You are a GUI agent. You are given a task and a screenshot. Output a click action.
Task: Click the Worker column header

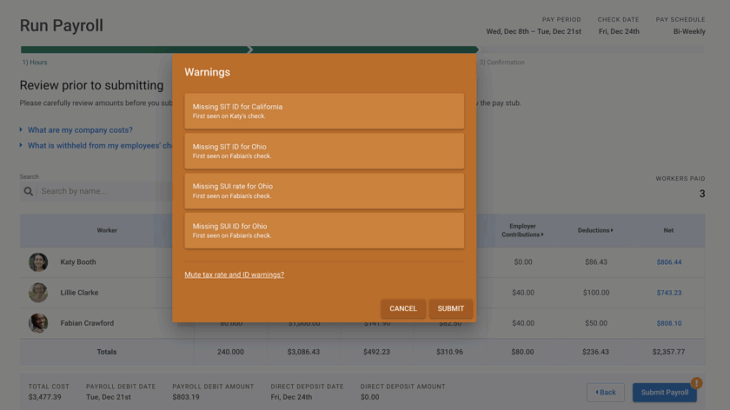click(x=107, y=230)
